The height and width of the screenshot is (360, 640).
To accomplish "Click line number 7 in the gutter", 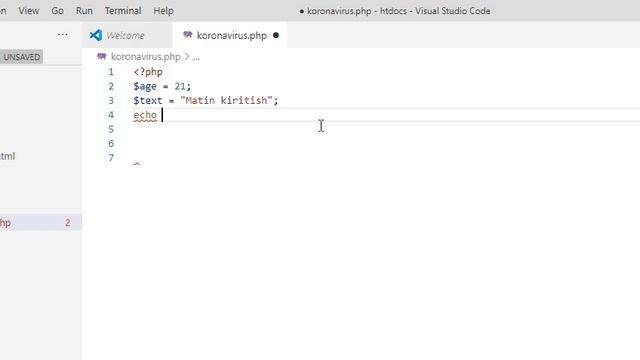I will coord(111,158).
